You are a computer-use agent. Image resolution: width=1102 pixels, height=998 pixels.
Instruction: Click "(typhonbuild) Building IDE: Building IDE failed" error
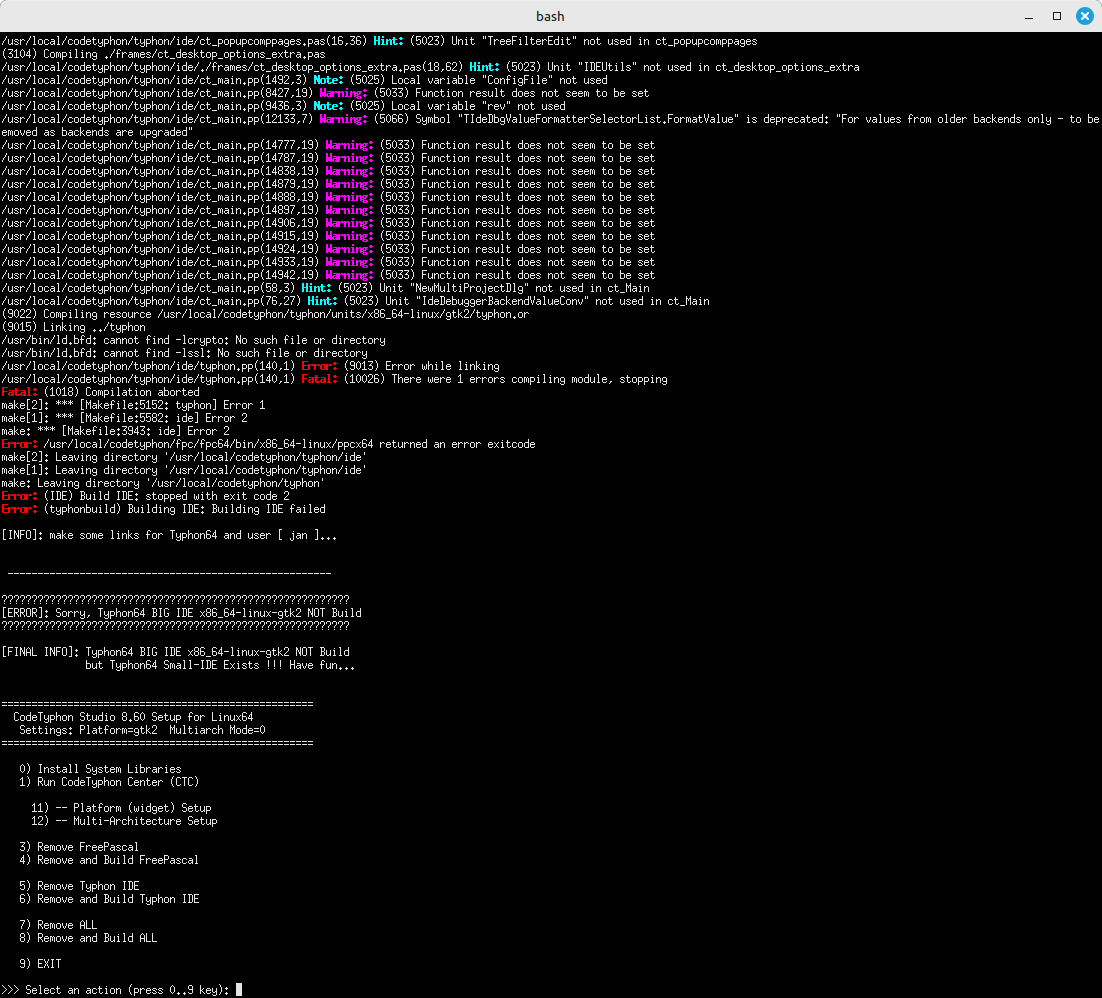[x=164, y=509]
